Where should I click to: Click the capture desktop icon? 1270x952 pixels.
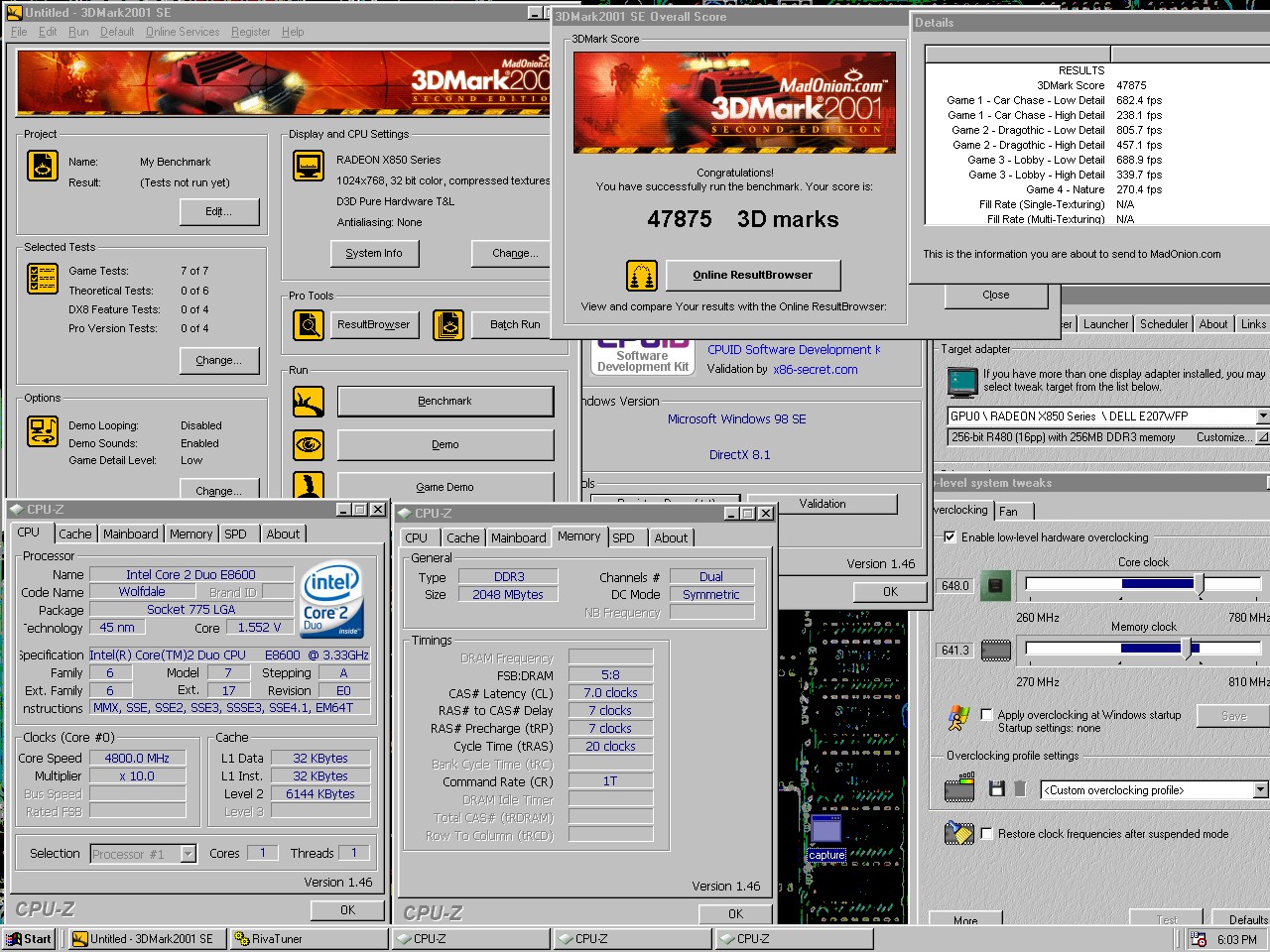coord(826,838)
